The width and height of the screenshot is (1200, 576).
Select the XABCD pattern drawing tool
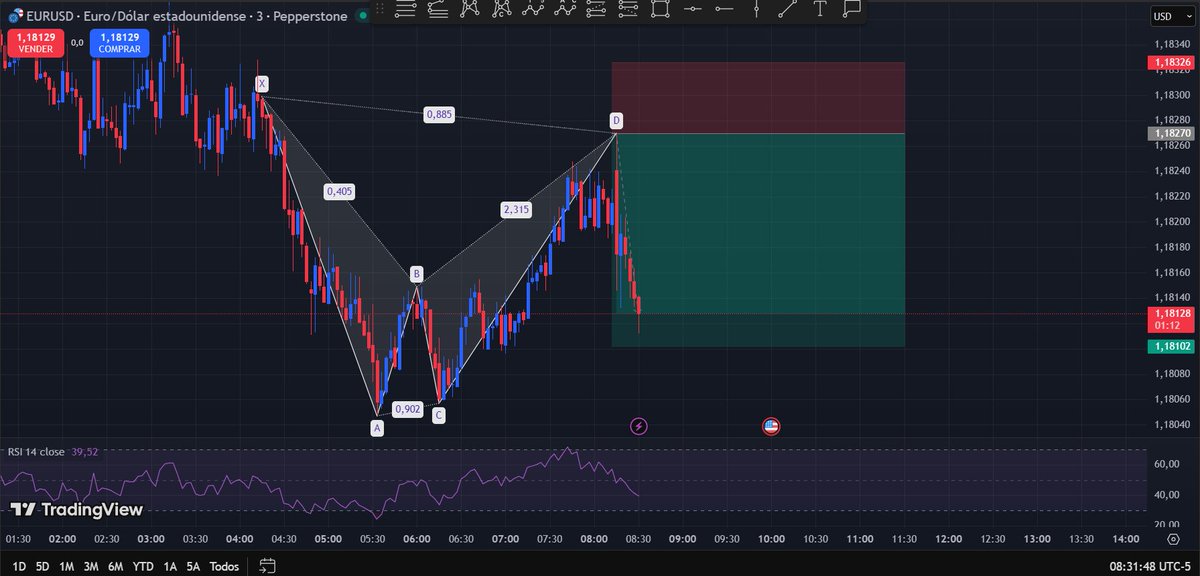click(x=469, y=8)
